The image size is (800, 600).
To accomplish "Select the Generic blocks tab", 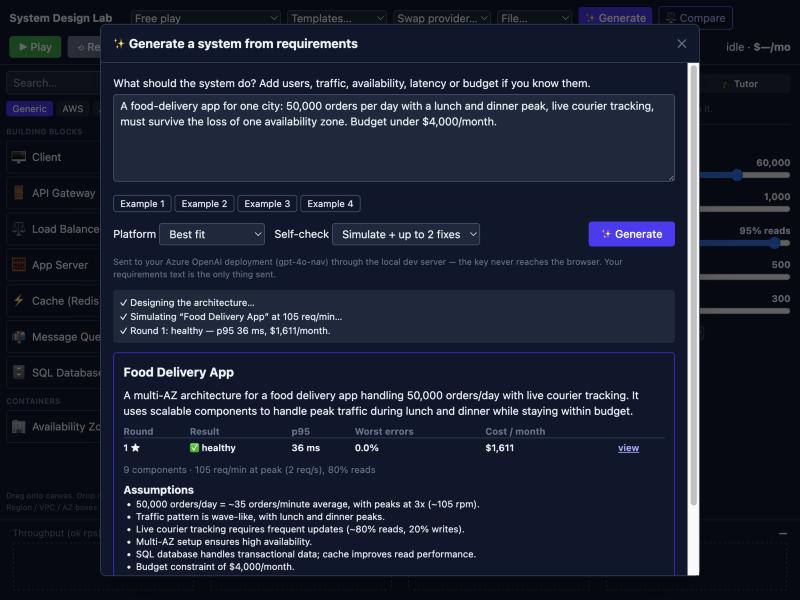I will pos(29,109).
